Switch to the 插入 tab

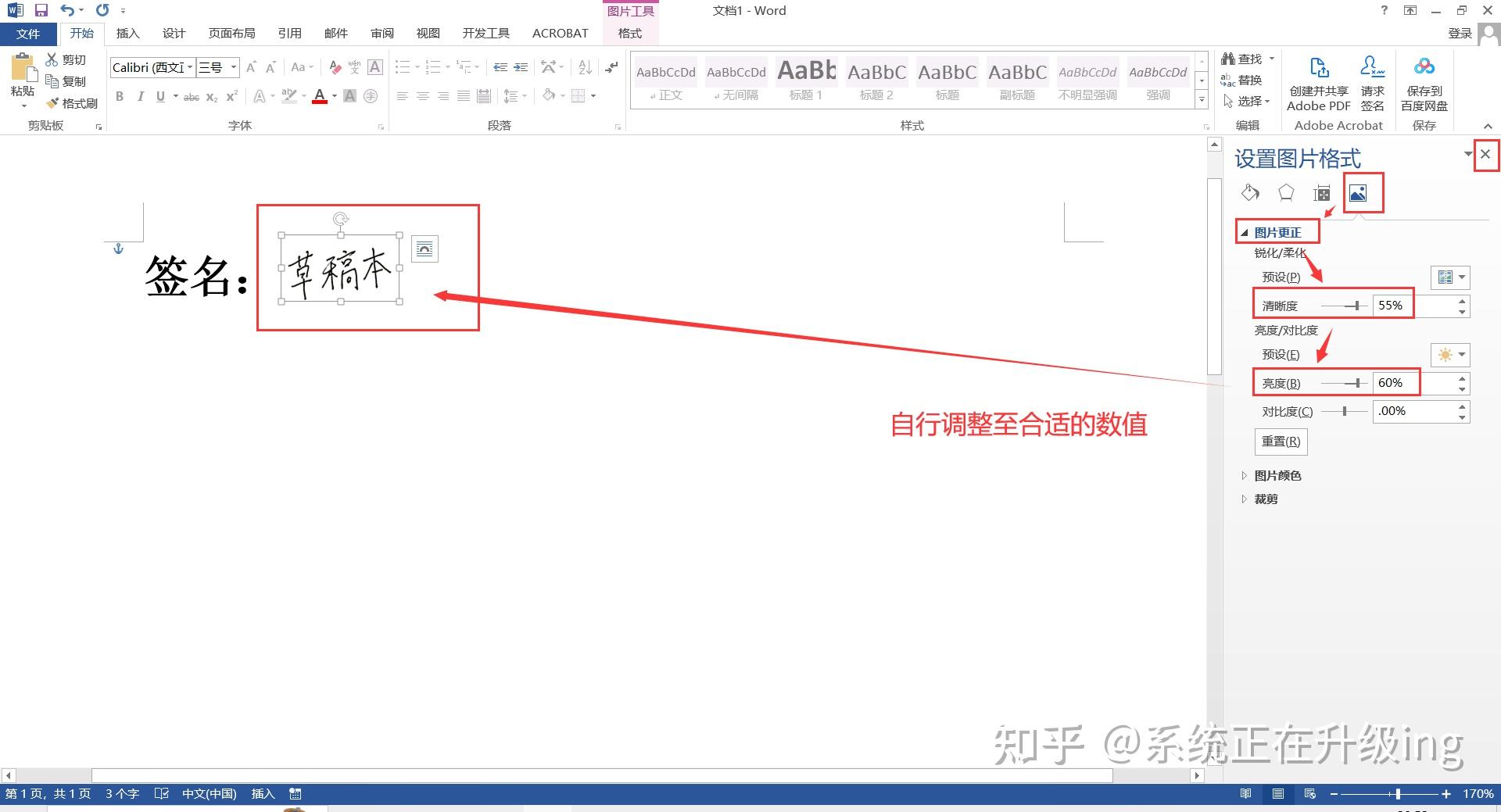point(127,34)
